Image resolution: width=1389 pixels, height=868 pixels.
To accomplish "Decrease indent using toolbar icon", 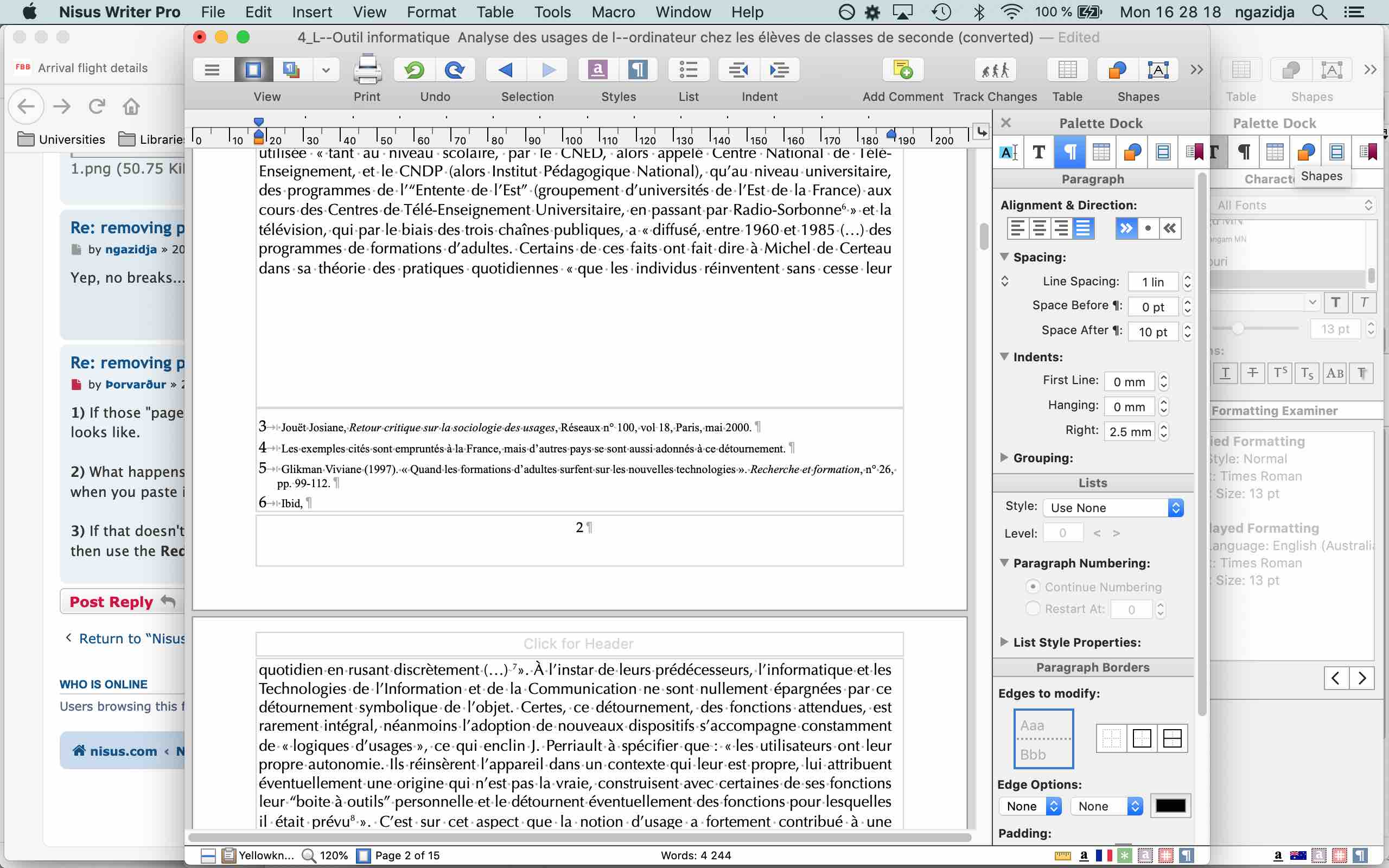I will [738, 70].
